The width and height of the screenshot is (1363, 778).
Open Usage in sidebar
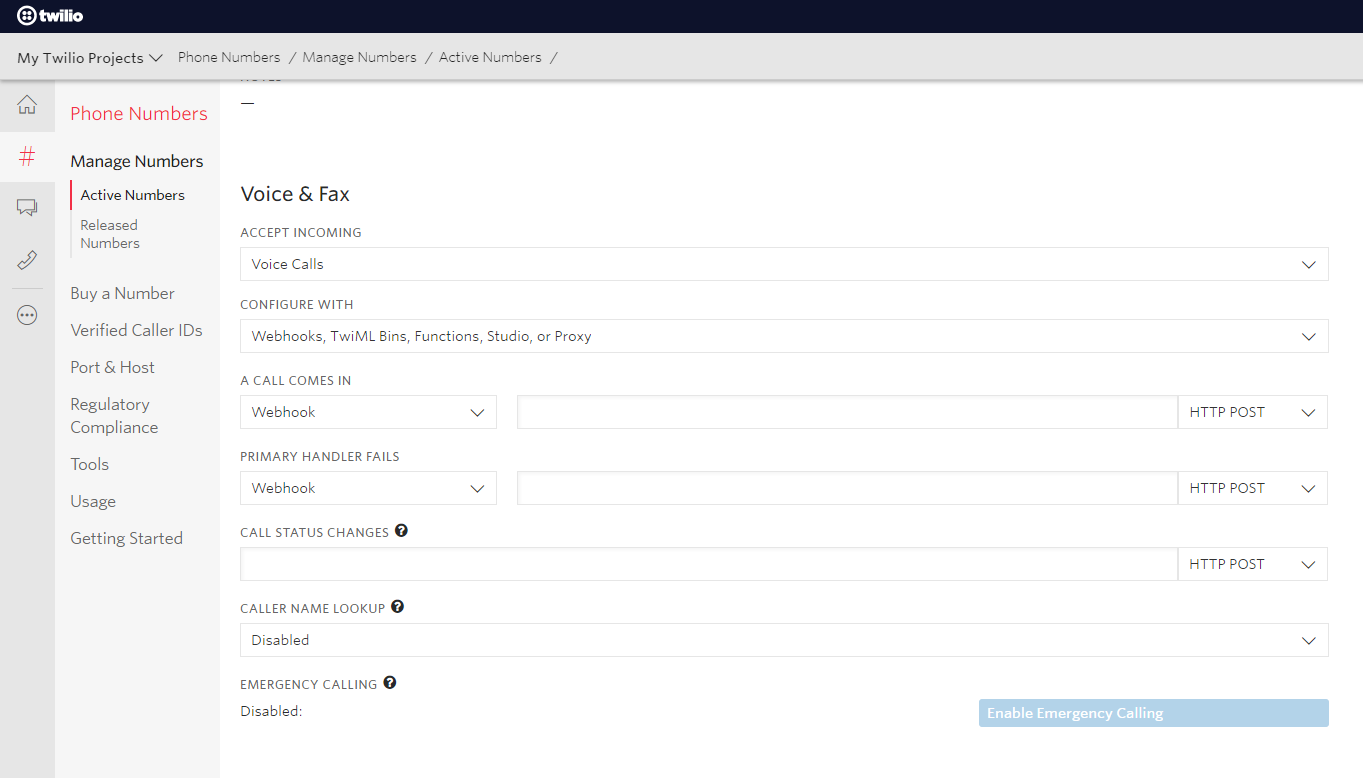point(93,501)
